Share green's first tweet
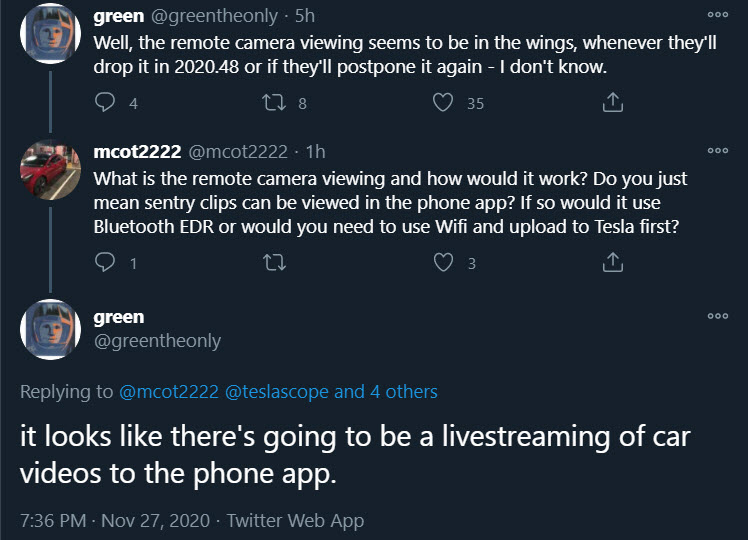748x540 pixels. (614, 102)
